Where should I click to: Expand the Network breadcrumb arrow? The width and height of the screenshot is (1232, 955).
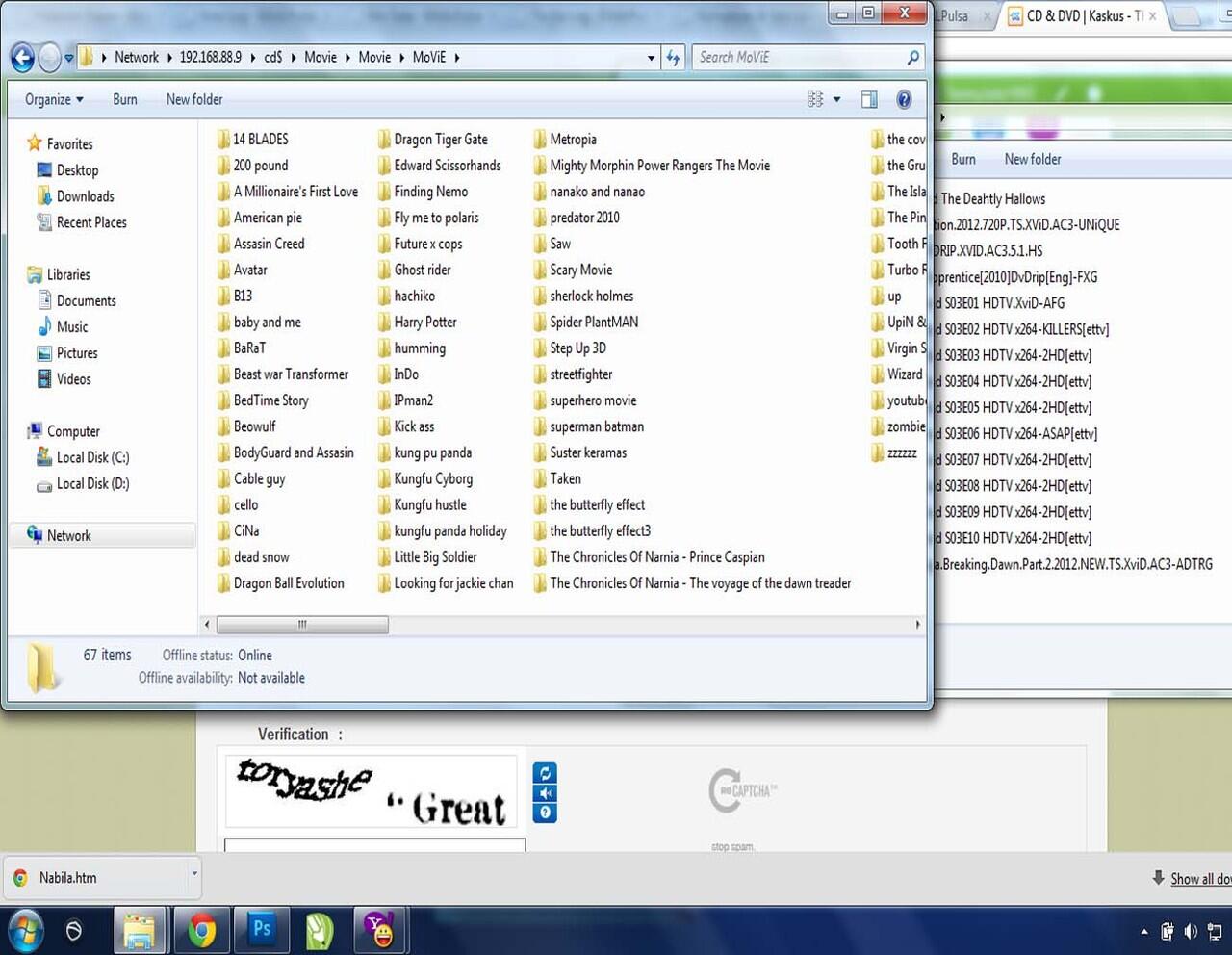coord(169,58)
